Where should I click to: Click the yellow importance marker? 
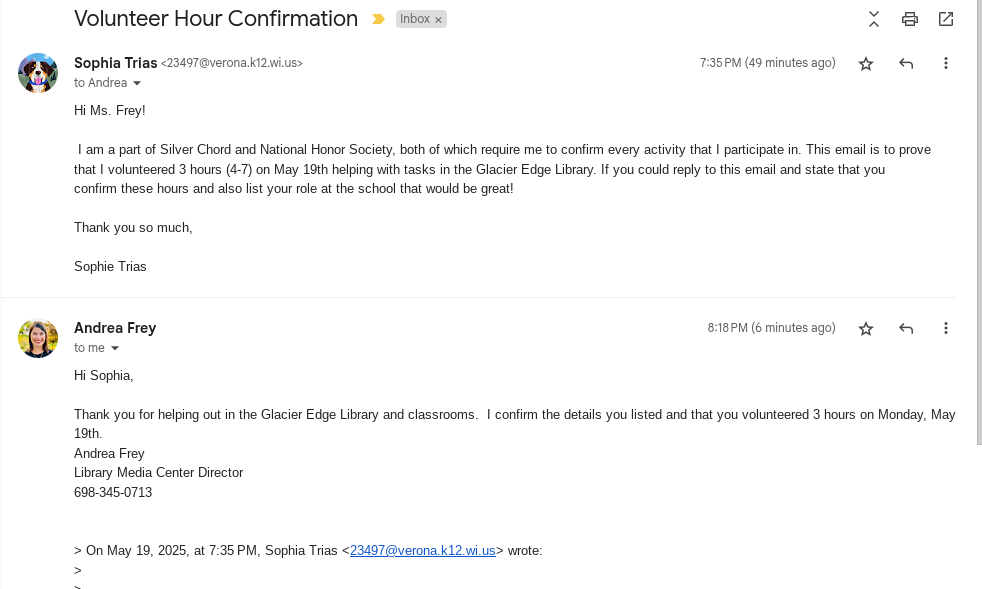378,19
